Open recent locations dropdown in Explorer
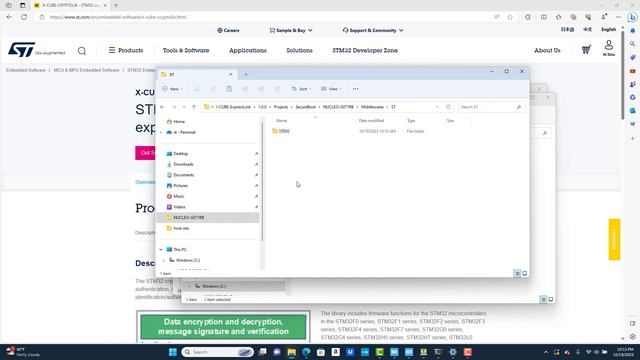Screen dimensions: 640x360 184,107
